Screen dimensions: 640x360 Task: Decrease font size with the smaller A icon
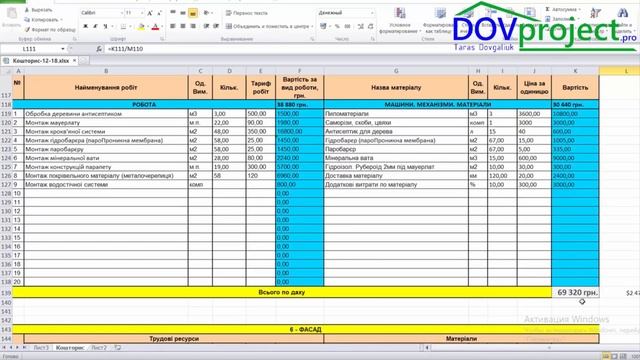point(159,13)
